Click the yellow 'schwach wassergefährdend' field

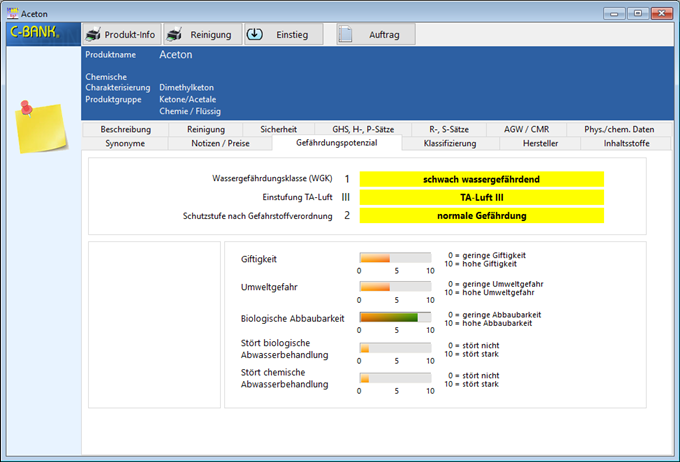point(482,179)
